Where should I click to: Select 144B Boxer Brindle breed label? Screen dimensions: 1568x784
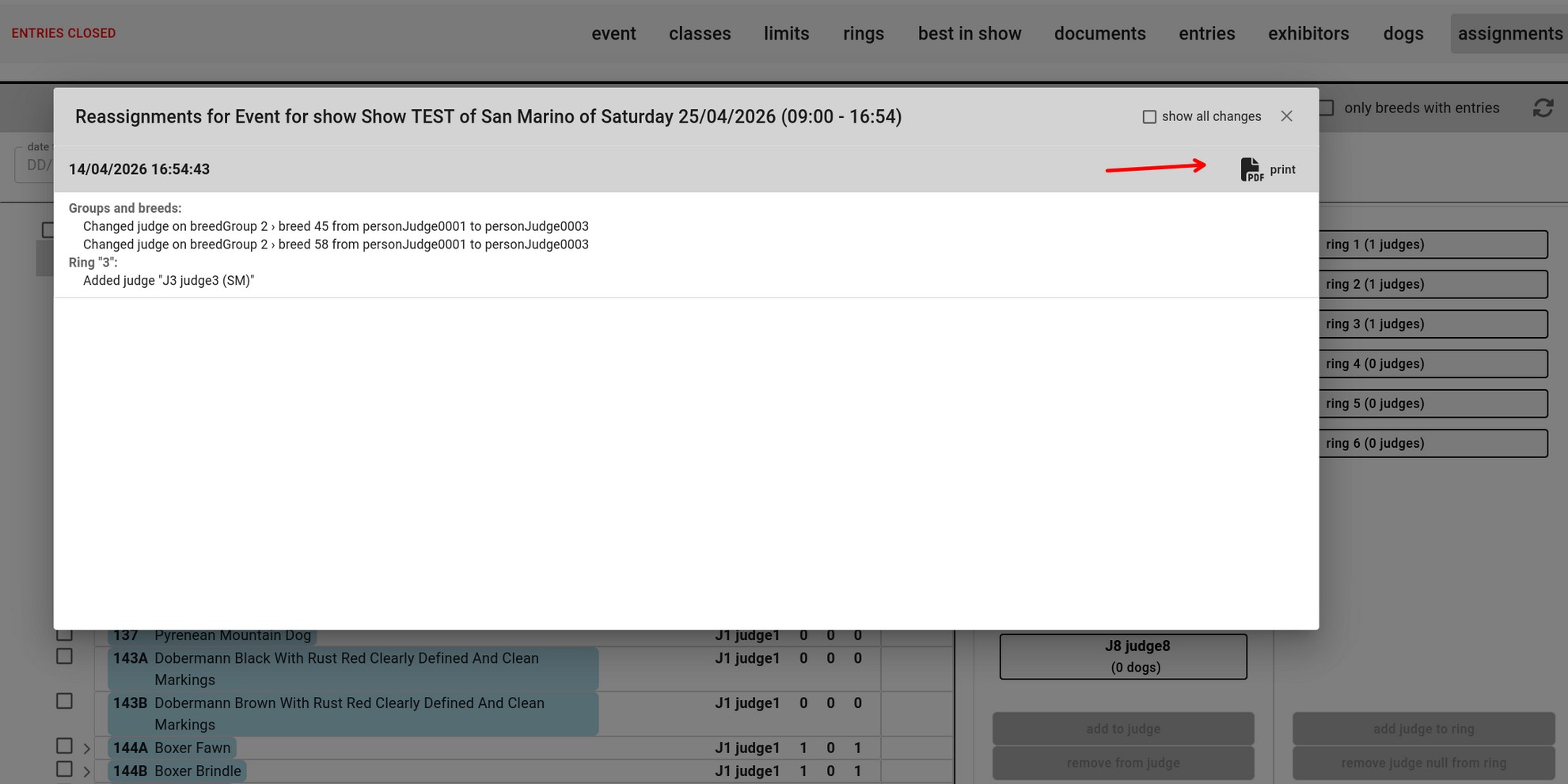point(177,771)
